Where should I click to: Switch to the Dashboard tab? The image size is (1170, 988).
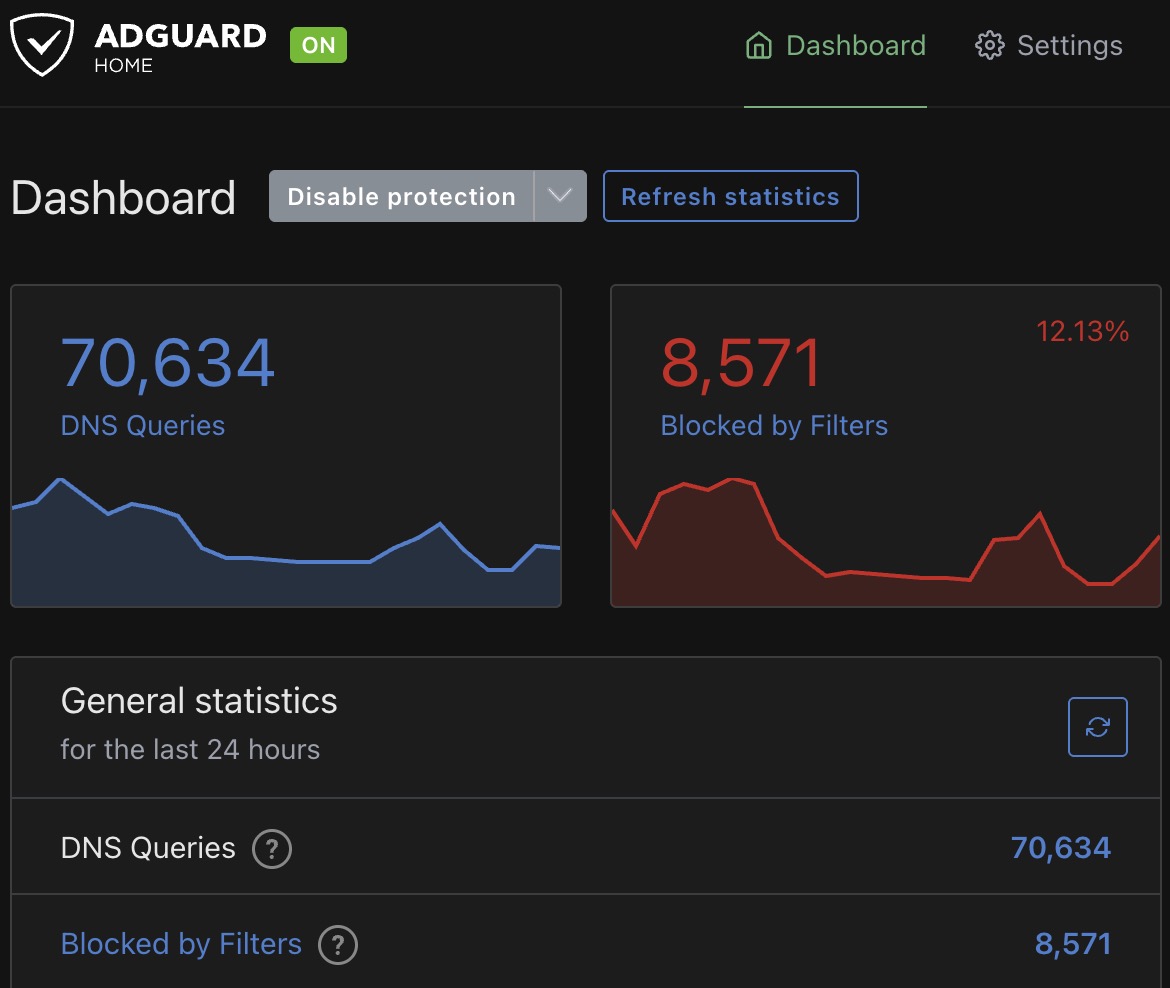pyautogui.click(x=856, y=45)
